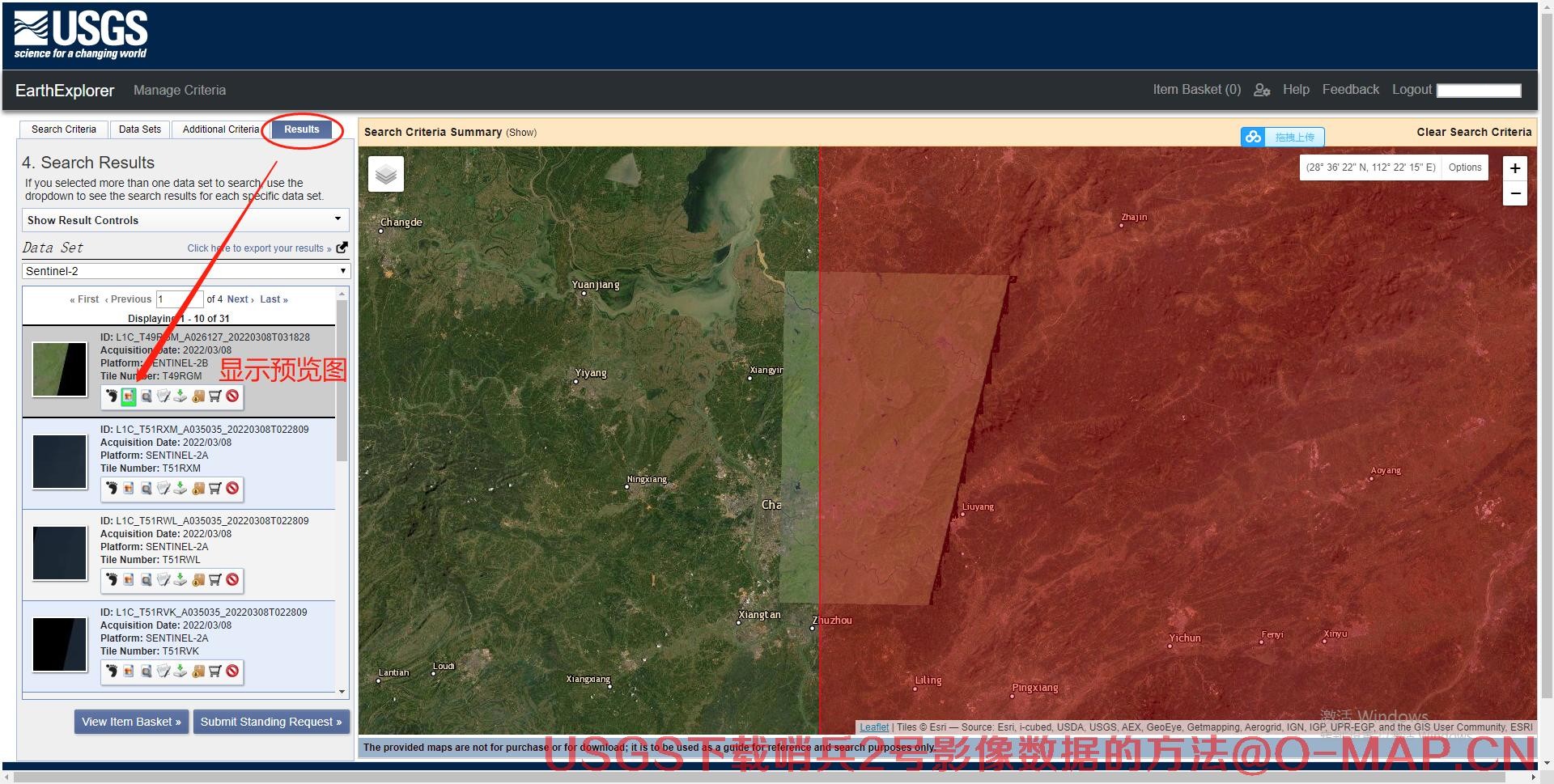
Task: Exclude T49RGM scene from results
Action: (233, 396)
